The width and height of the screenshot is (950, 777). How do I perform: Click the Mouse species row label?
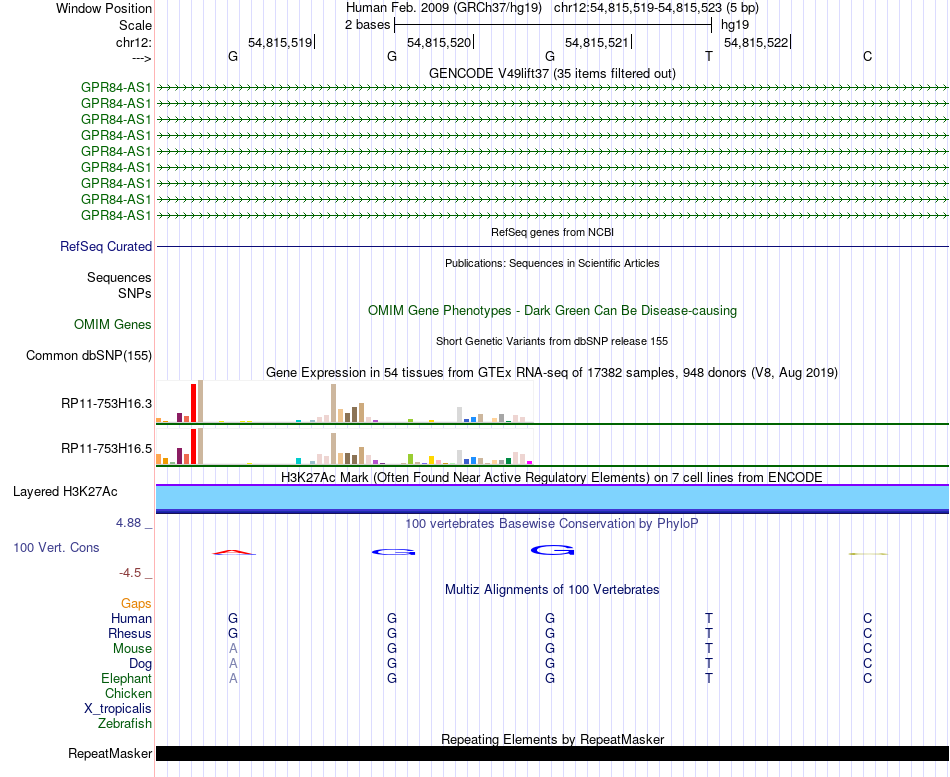click(x=132, y=649)
